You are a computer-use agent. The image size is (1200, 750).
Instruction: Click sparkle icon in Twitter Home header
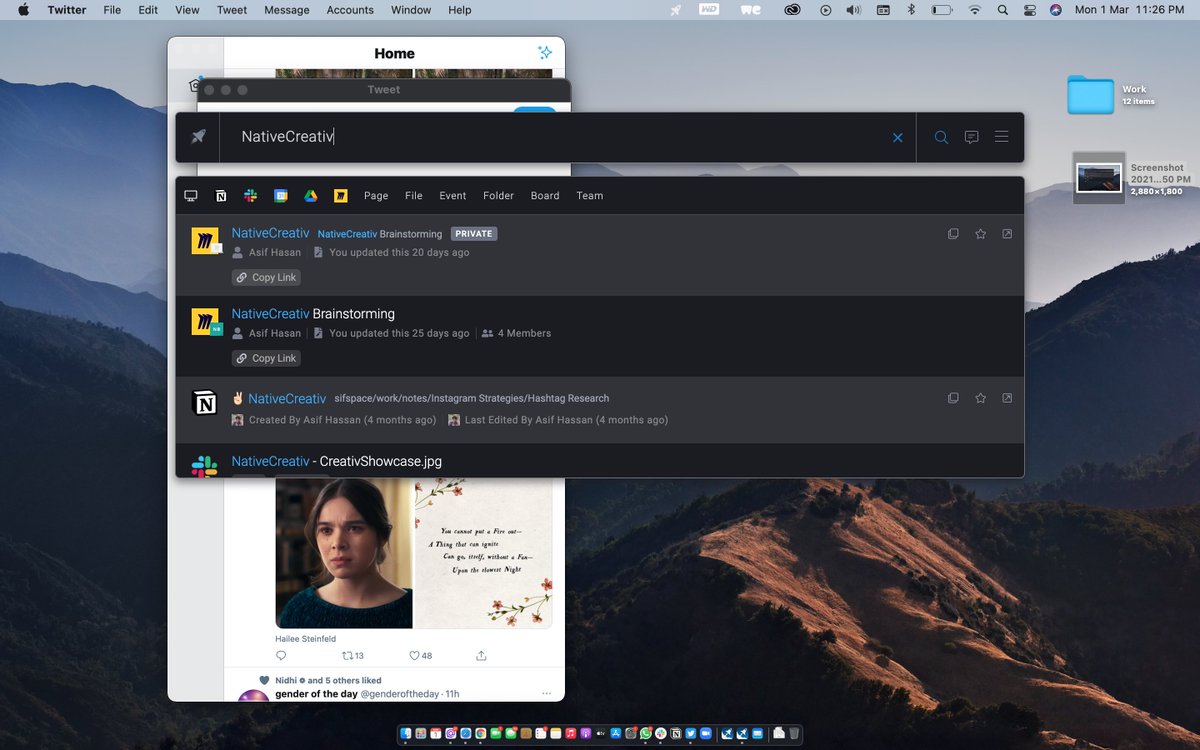(x=544, y=53)
